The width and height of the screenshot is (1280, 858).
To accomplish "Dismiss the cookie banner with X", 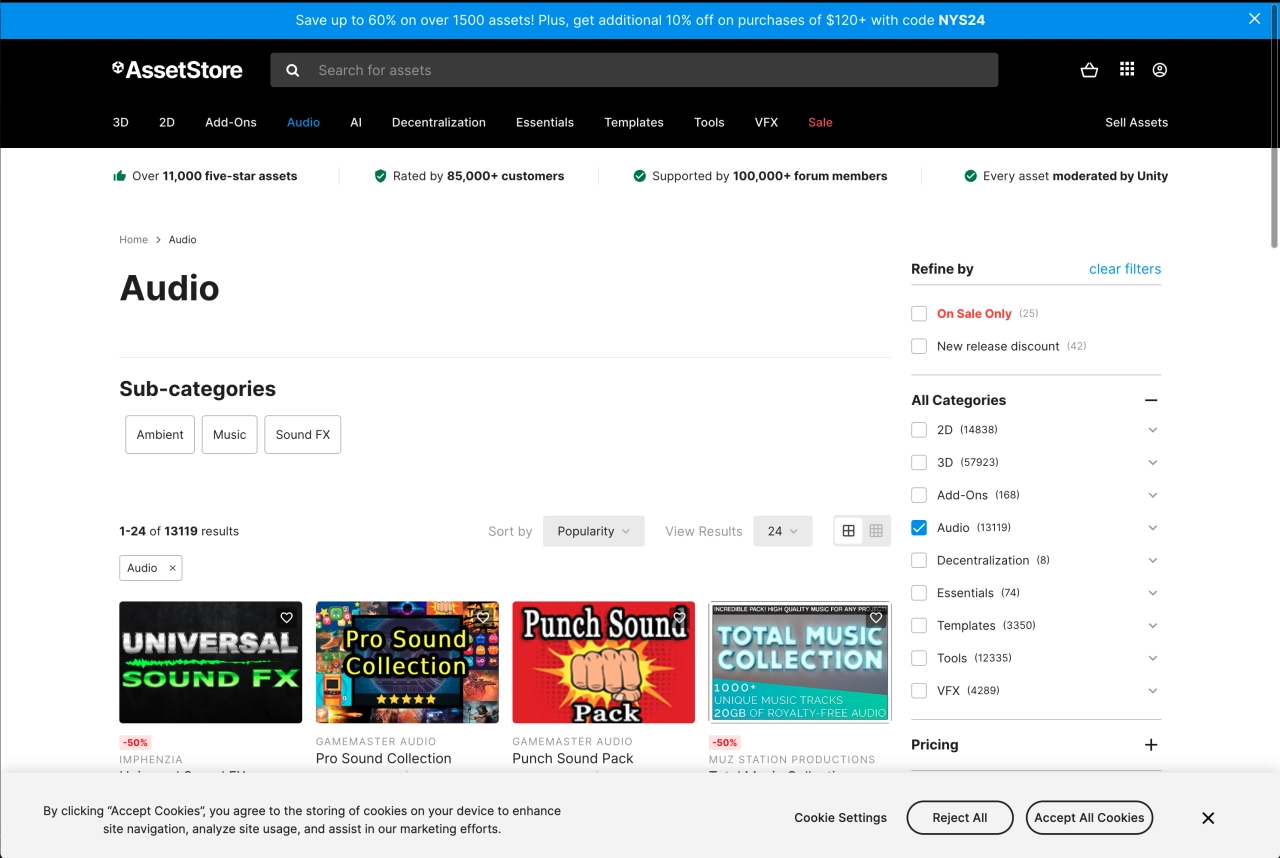I will 1208,818.
